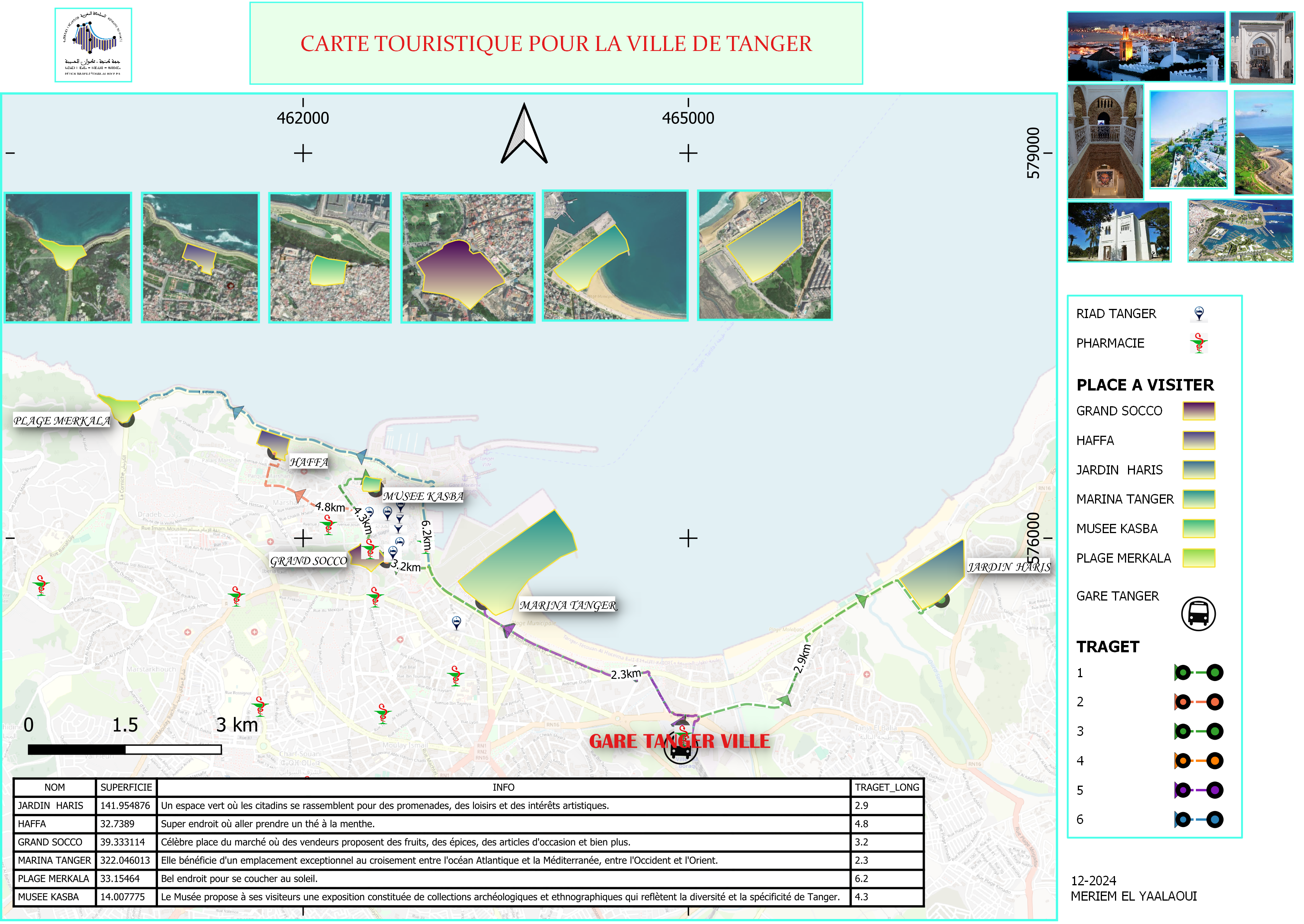Click the Traget 2 orange-red line symbol
1304x924 pixels.
pyautogui.click(x=1199, y=702)
